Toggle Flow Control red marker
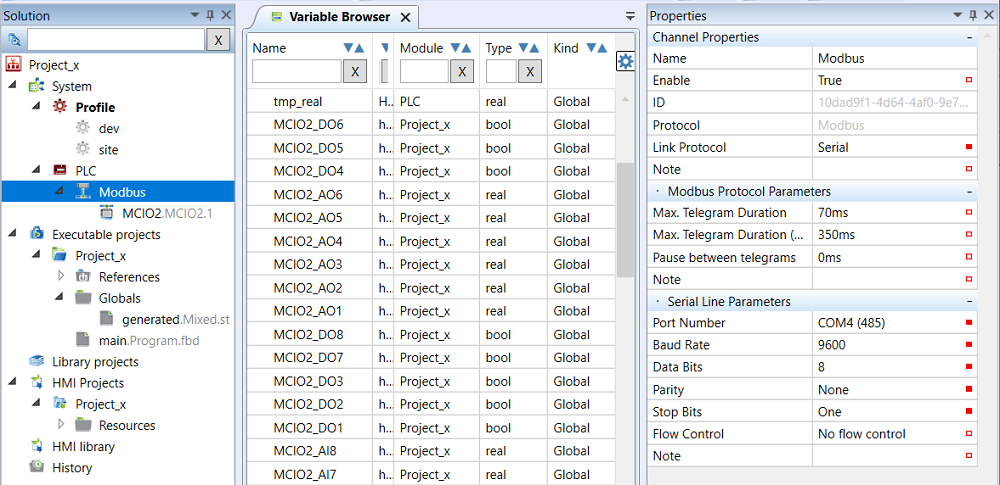The height and width of the screenshot is (485, 1000). click(969, 434)
